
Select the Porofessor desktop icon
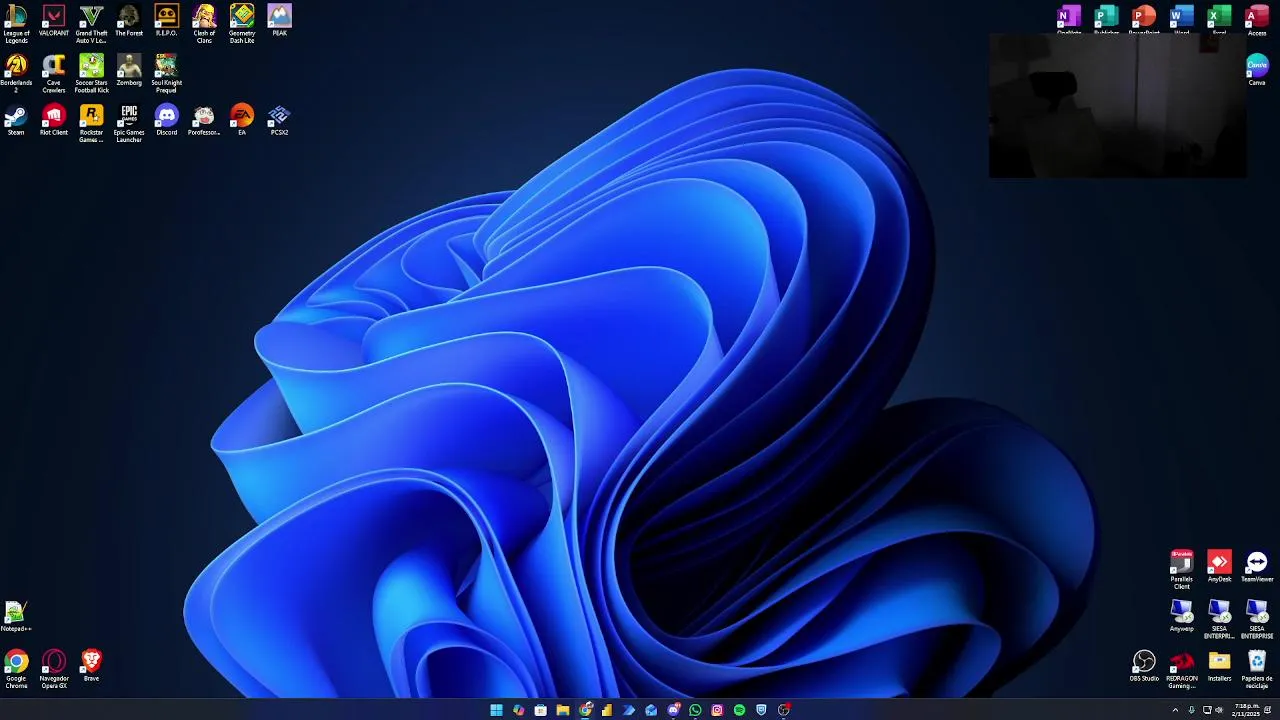[x=204, y=121]
